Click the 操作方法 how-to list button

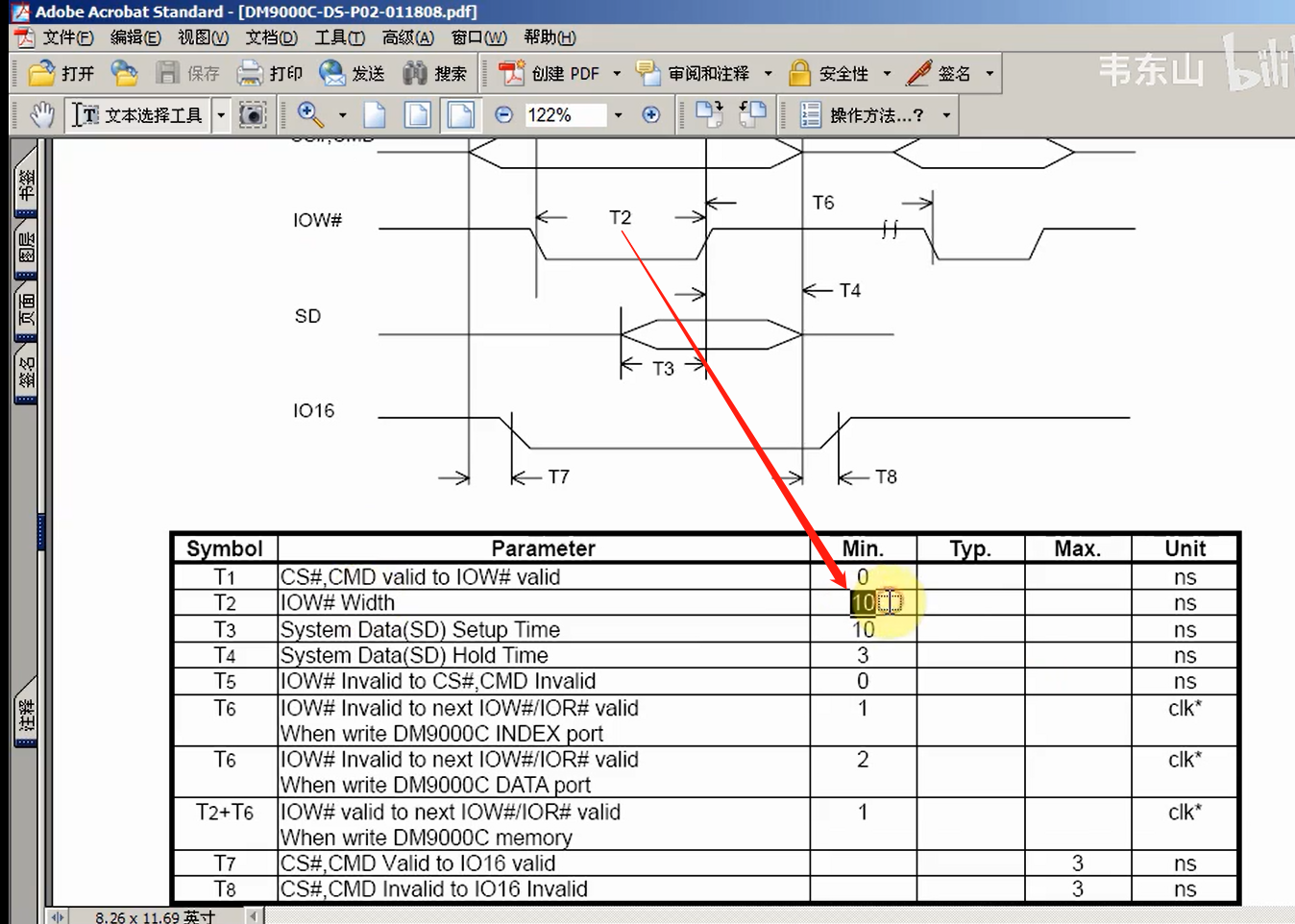coord(863,115)
